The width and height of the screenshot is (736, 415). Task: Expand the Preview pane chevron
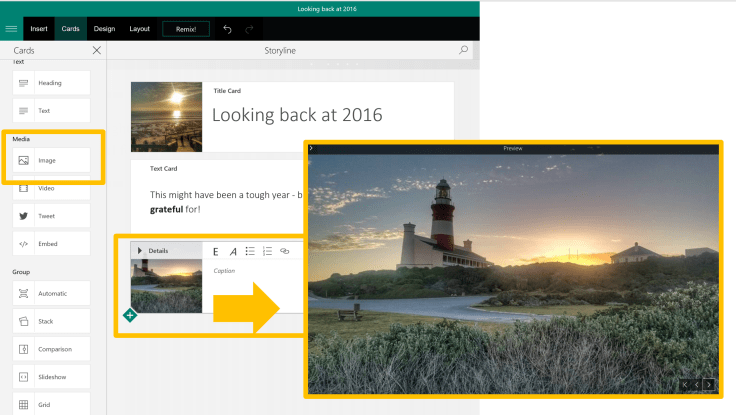coord(311,148)
